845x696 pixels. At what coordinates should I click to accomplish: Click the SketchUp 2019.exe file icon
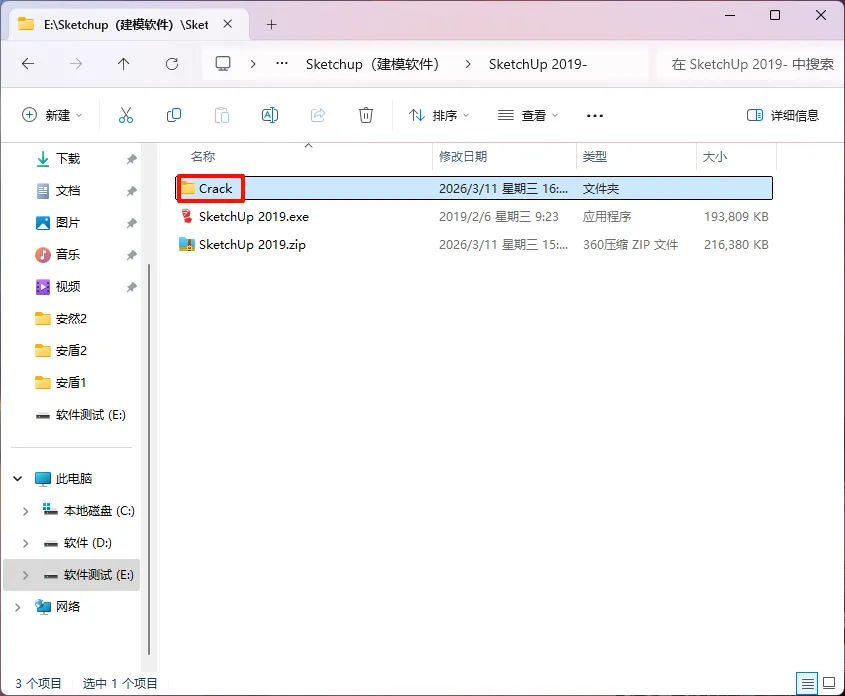(186, 217)
